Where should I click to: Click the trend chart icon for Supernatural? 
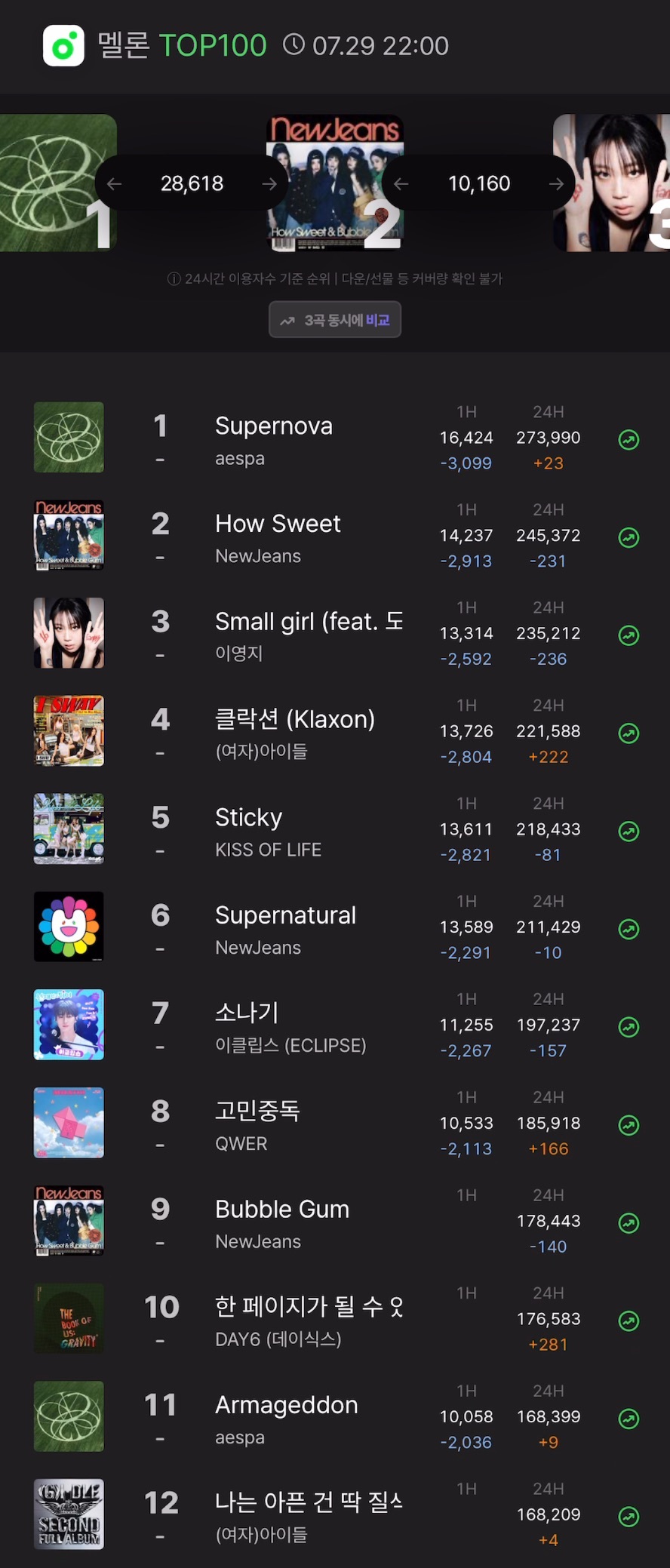(629, 930)
